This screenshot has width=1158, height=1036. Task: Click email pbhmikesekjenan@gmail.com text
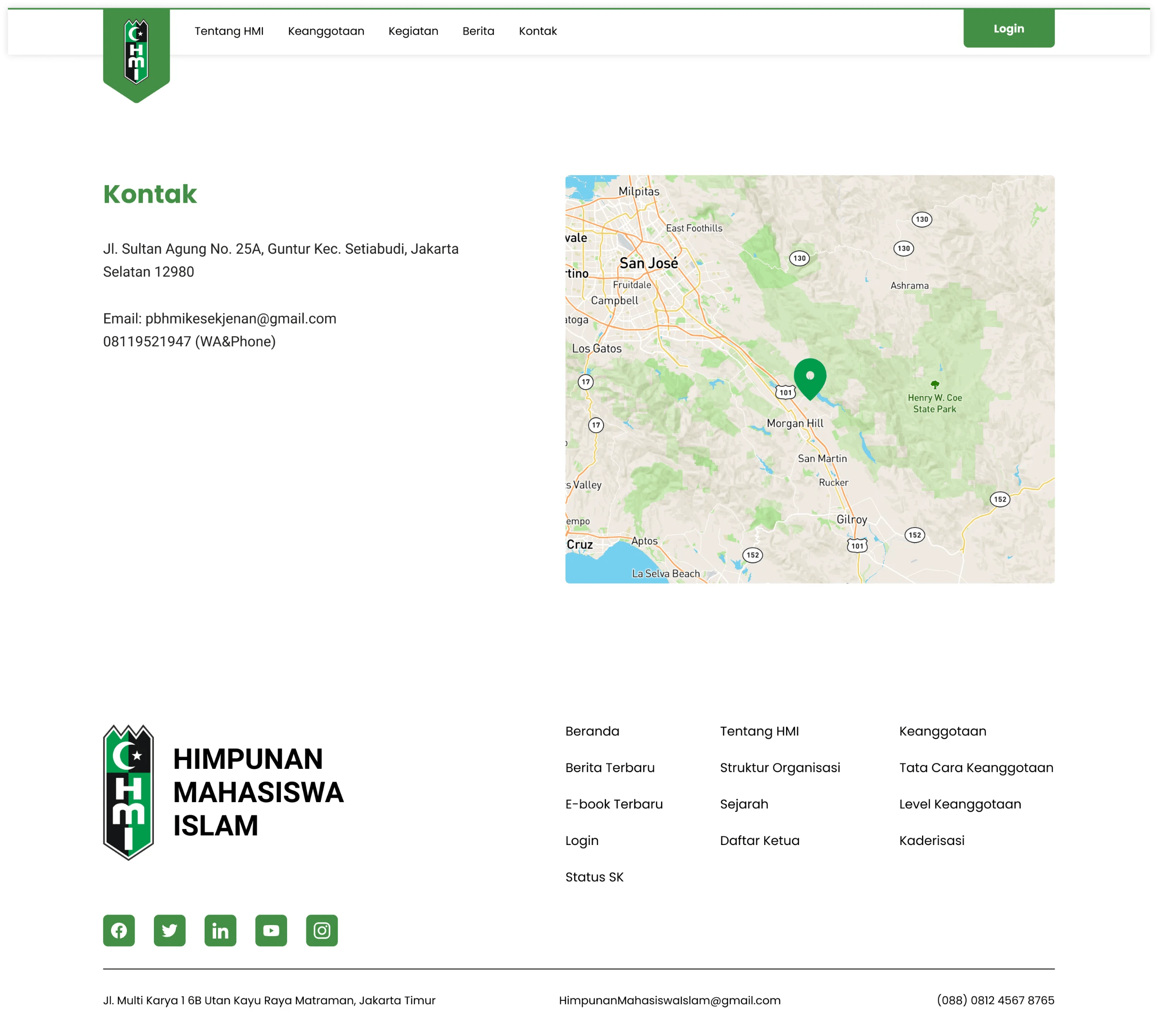click(x=240, y=318)
